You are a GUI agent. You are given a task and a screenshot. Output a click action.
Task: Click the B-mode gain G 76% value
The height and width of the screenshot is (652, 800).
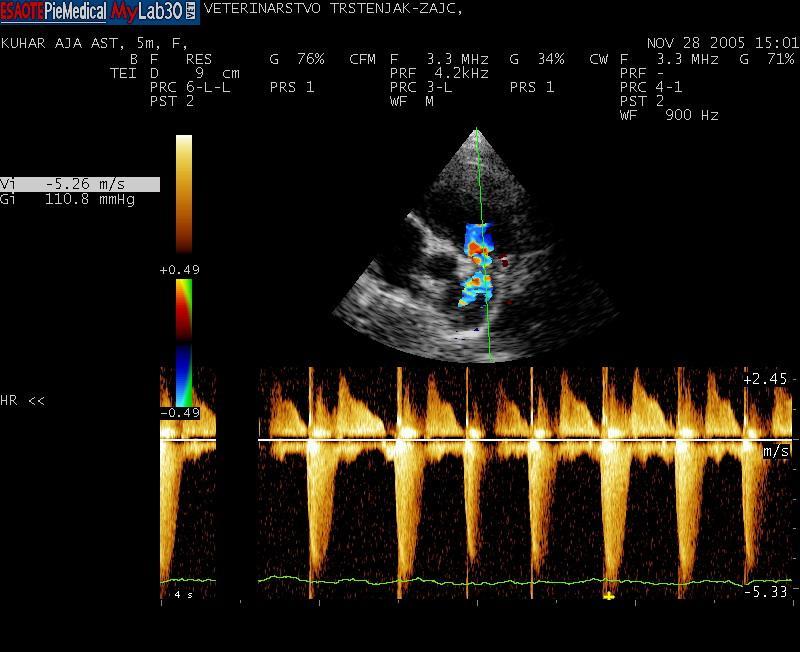pos(297,59)
